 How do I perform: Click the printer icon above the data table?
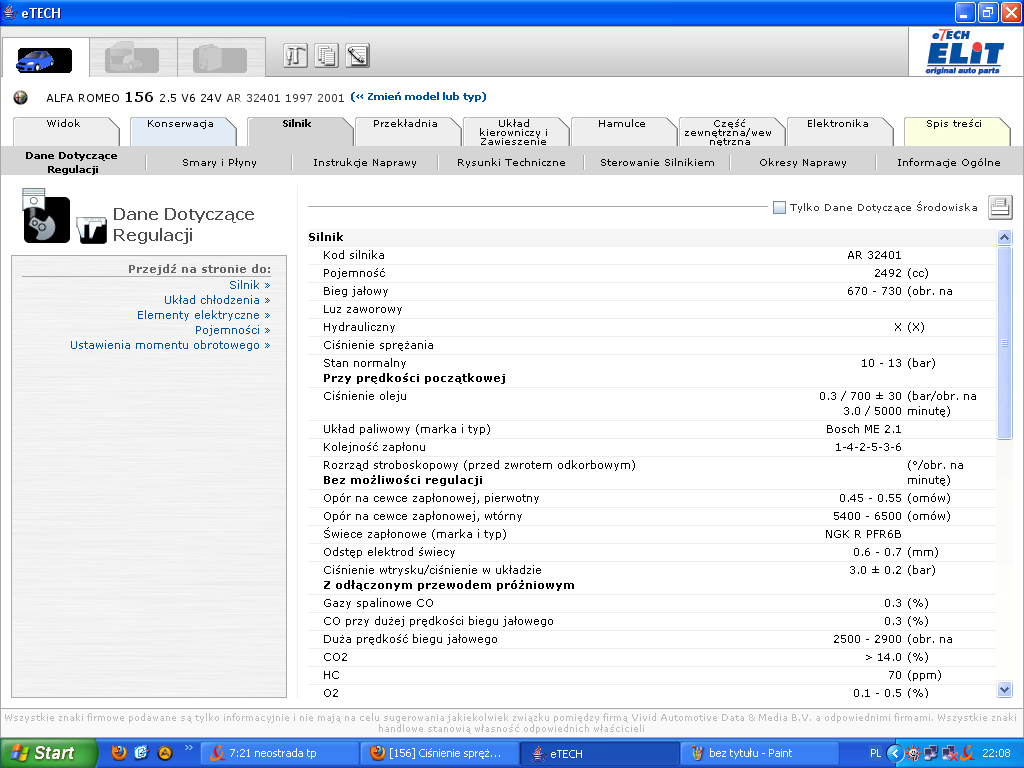[1000, 208]
